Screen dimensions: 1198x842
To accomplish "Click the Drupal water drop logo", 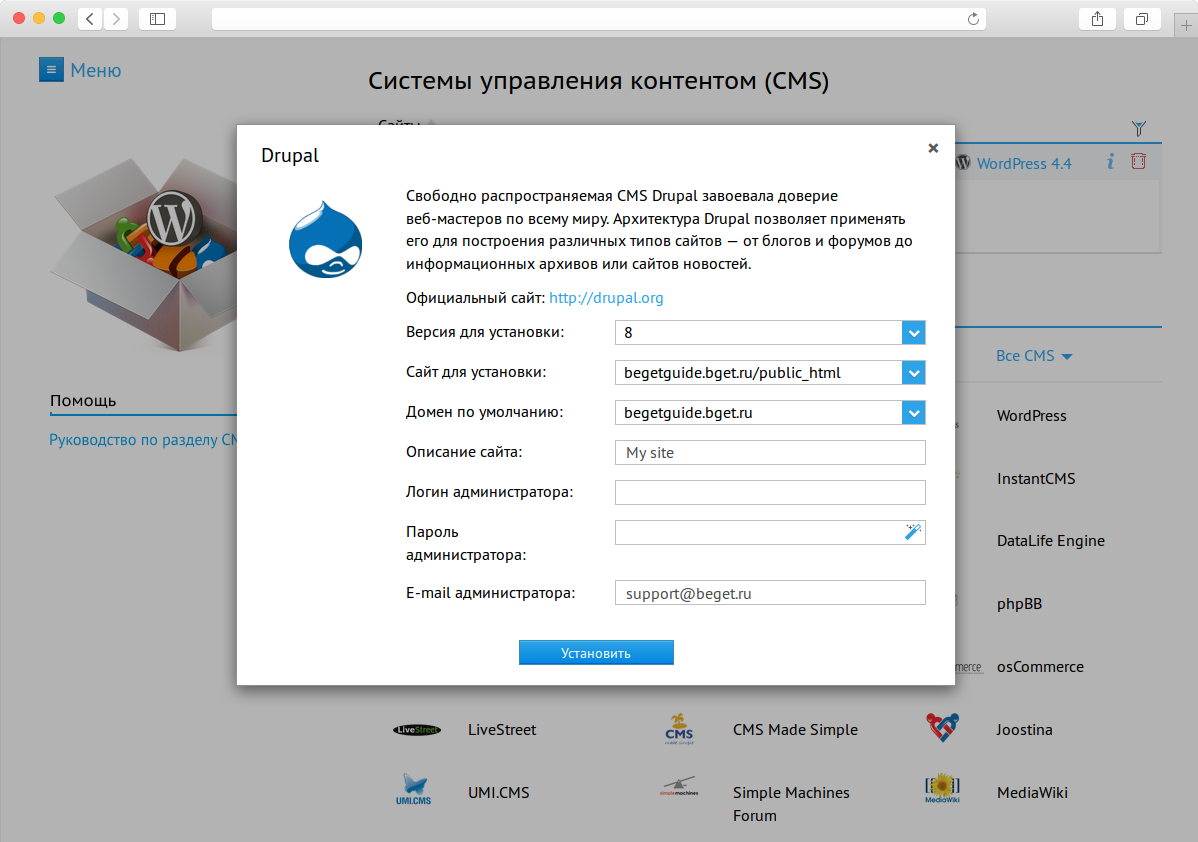I will tap(325, 239).
